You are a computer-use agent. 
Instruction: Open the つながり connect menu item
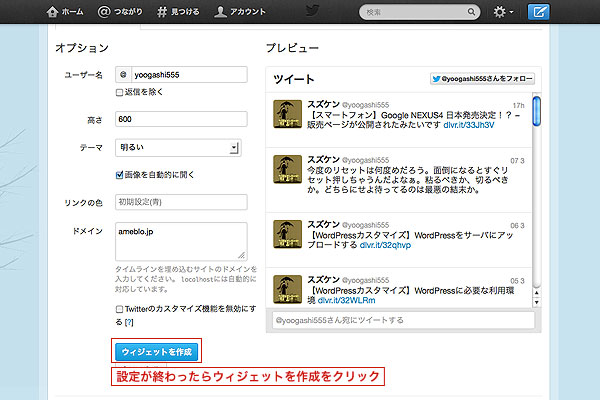click(120, 12)
